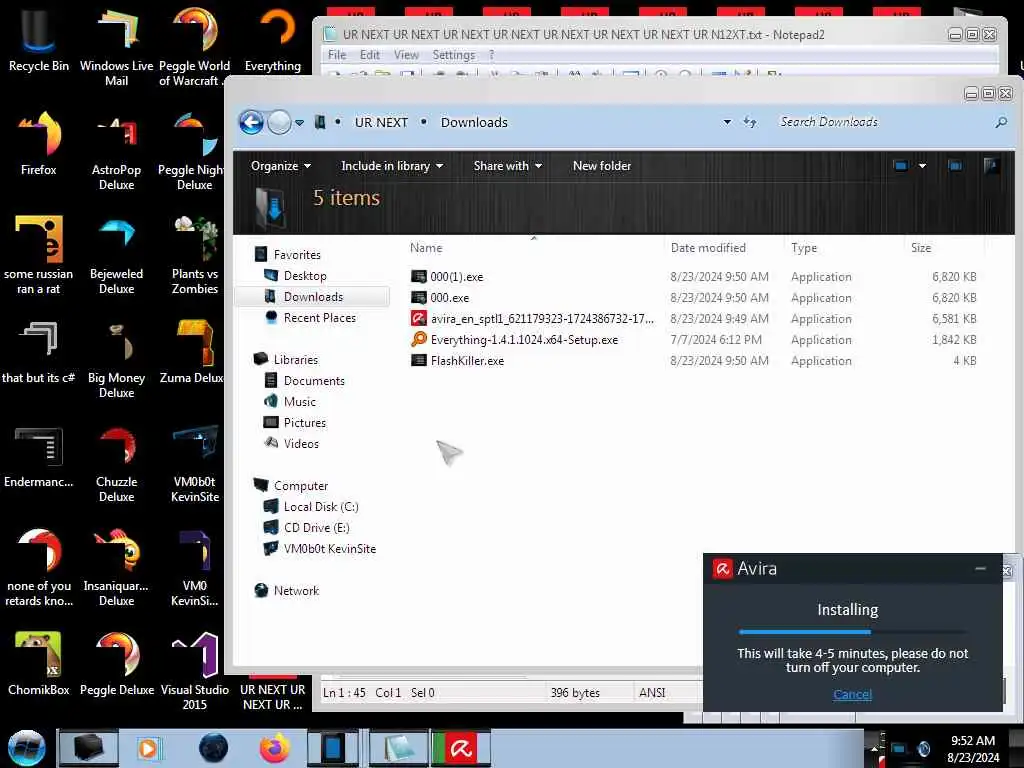Toggle the preview pane icon in Explorer
This screenshot has width=1024, height=768.
click(x=955, y=166)
